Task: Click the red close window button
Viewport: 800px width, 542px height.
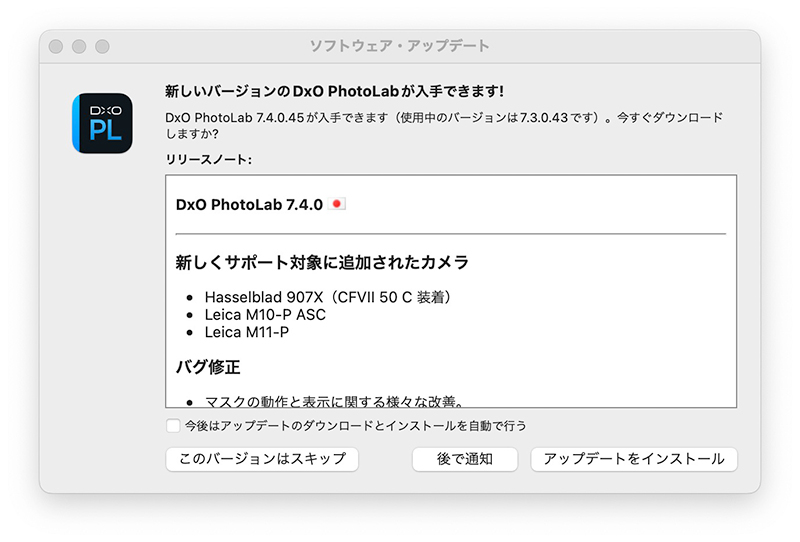Action: (56, 46)
